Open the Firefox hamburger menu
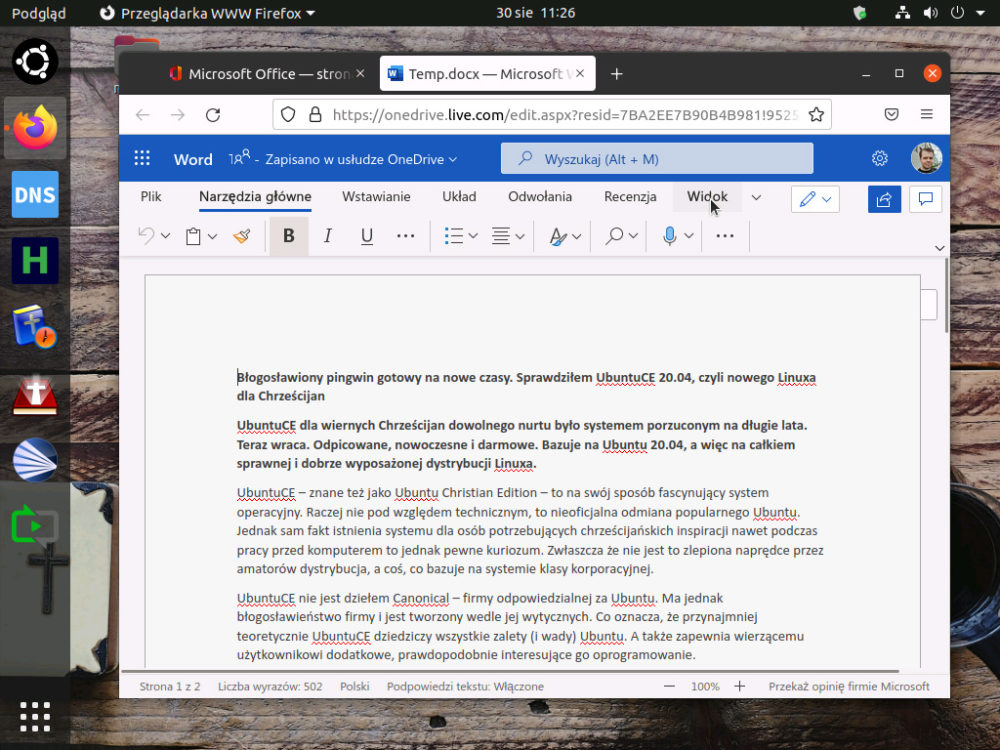 pos(927,115)
